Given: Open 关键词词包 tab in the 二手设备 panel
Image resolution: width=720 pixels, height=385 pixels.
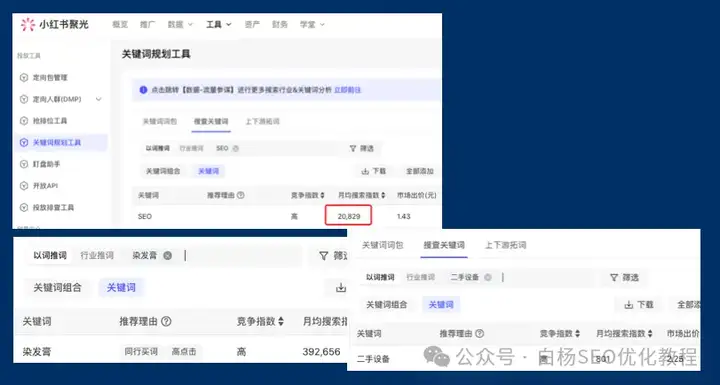Looking at the screenshot, I should tap(382, 245).
